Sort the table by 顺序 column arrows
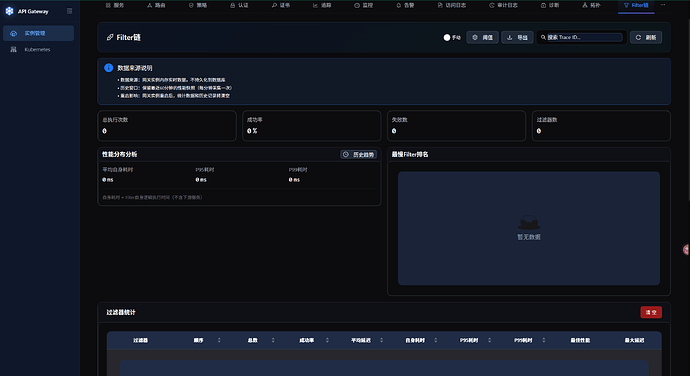 (219, 340)
